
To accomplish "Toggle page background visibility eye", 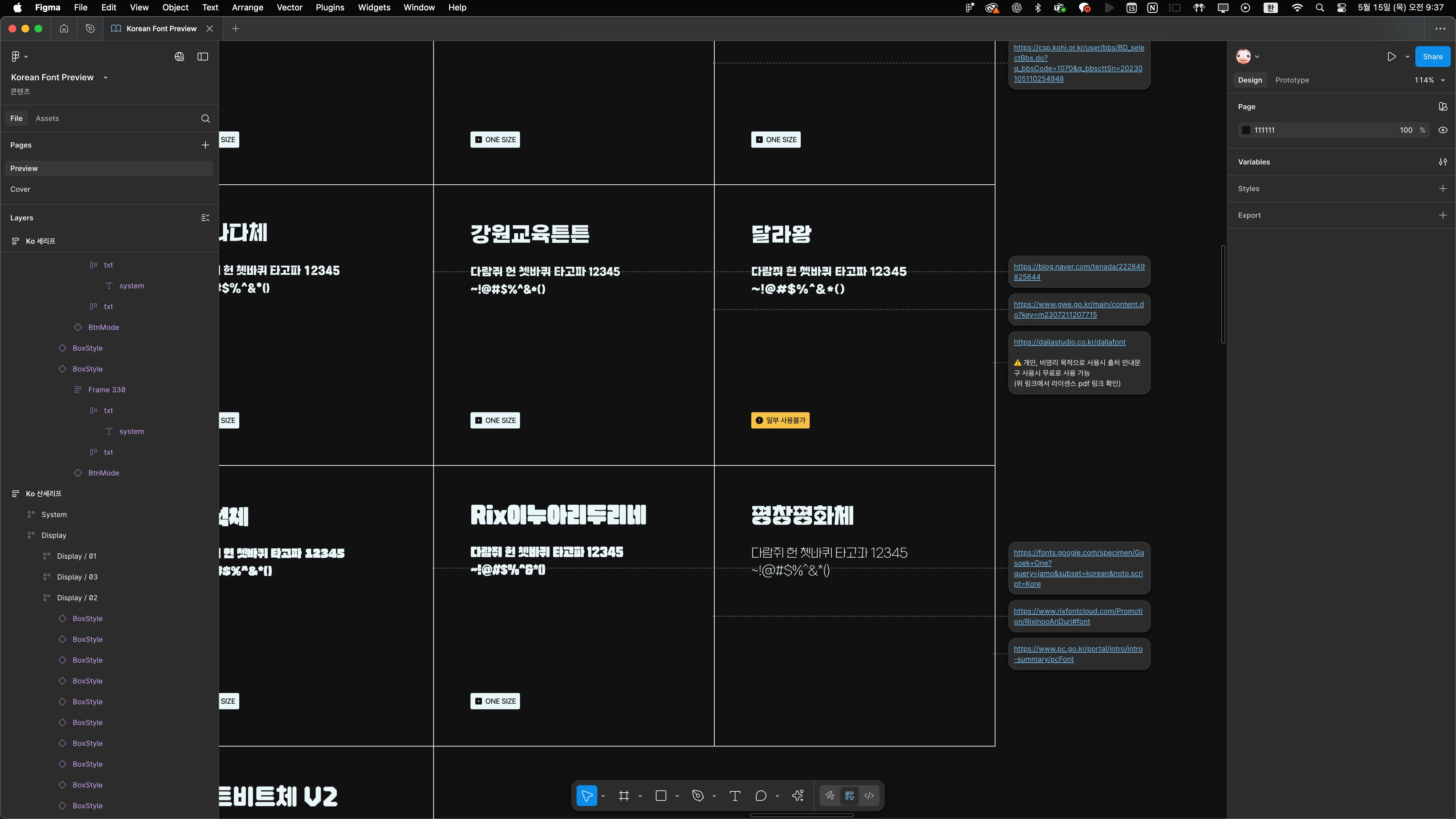I will coord(1443,130).
